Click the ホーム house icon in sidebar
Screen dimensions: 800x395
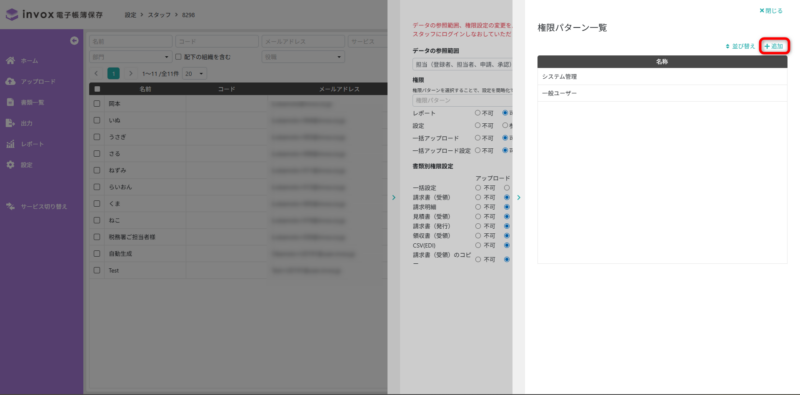[x=10, y=61]
